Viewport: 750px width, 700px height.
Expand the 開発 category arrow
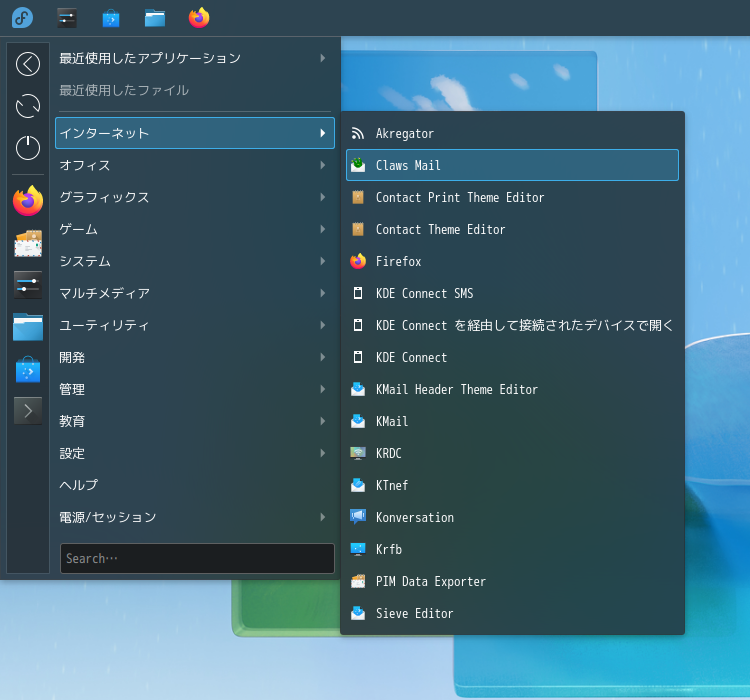pos(323,357)
